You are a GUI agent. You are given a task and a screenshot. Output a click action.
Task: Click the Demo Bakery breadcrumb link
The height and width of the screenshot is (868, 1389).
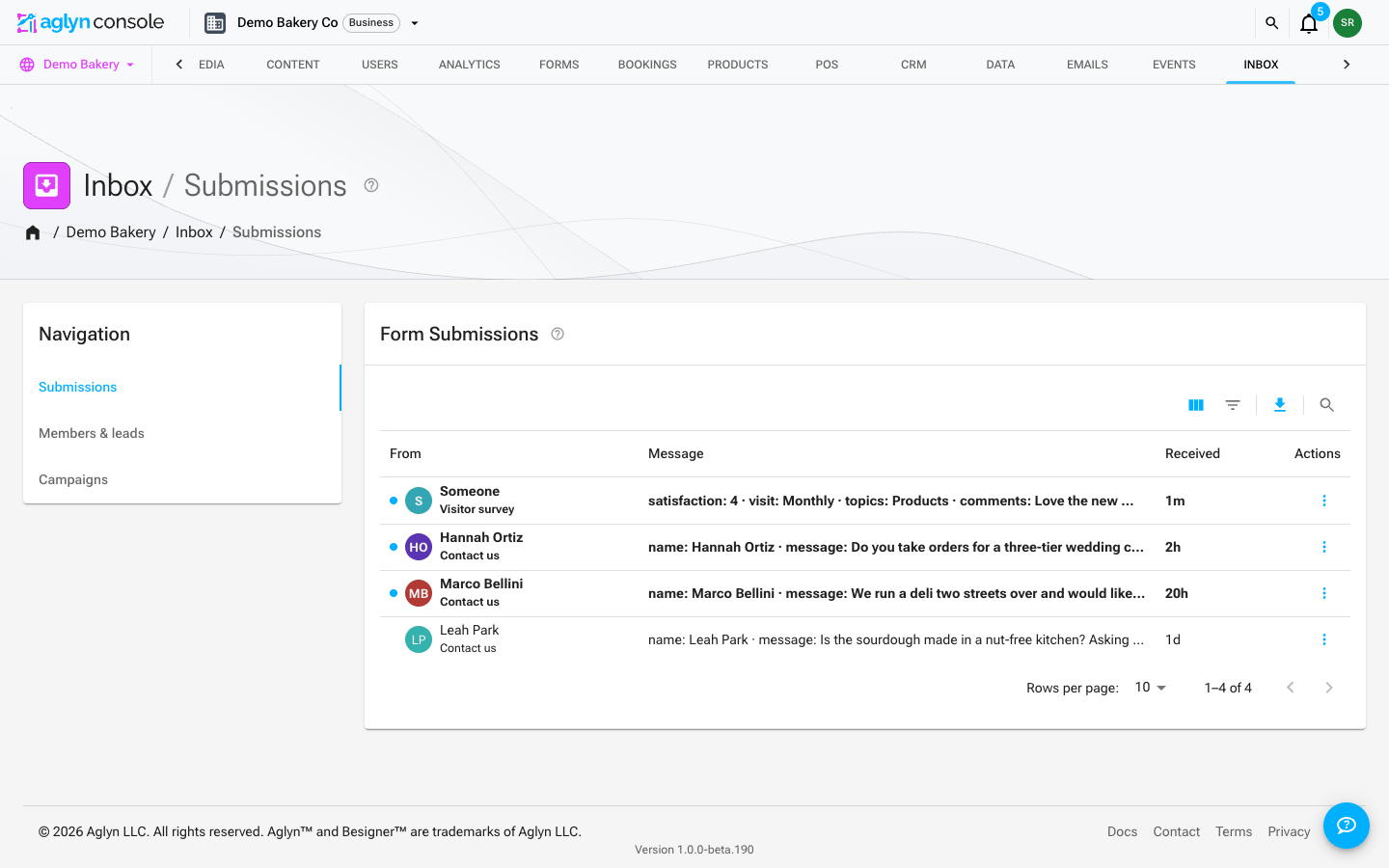pyautogui.click(x=111, y=232)
